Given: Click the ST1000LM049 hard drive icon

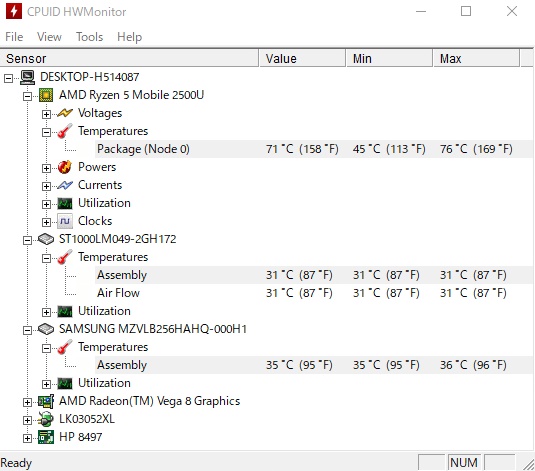Looking at the screenshot, I should point(46,239).
